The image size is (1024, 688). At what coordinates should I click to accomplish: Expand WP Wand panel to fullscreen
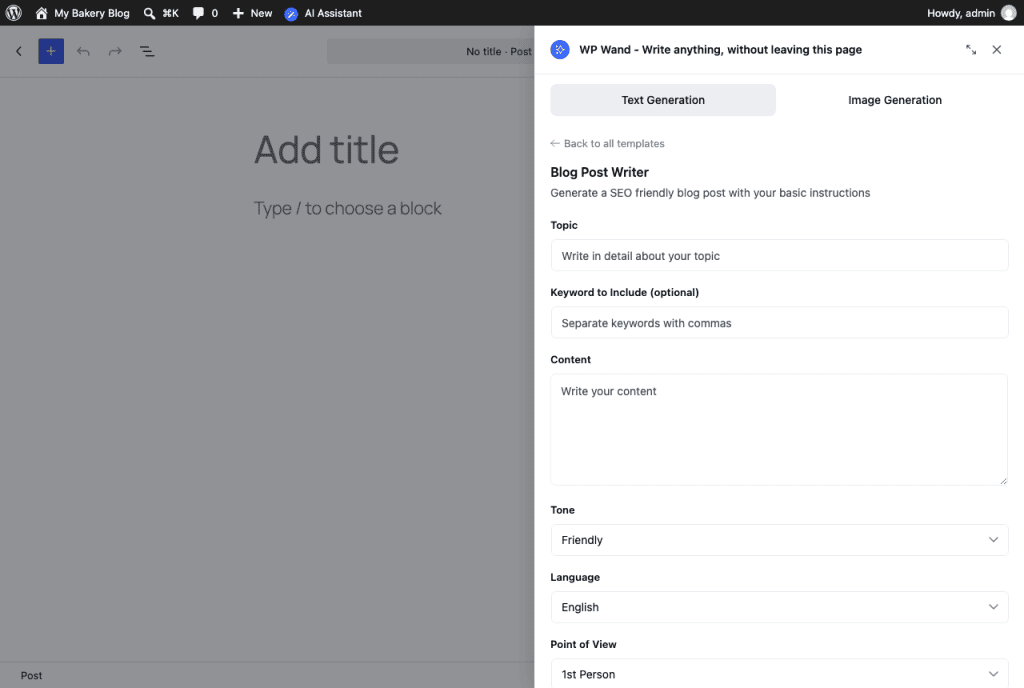pyautogui.click(x=971, y=50)
